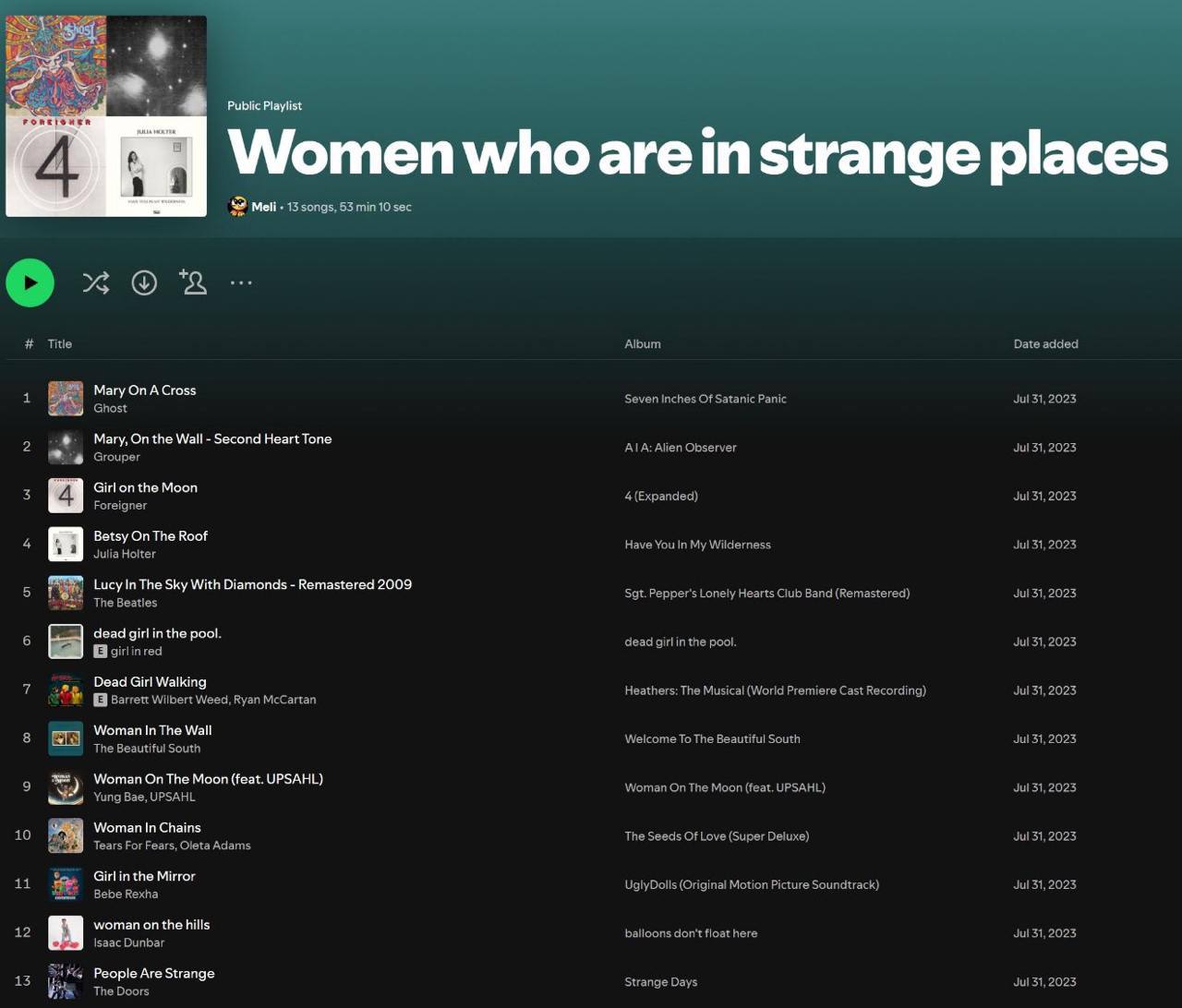Click the Girl on the Moon album art
The width and height of the screenshot is (1182, 1008).
pyautogui.click(x=66, y=496)
